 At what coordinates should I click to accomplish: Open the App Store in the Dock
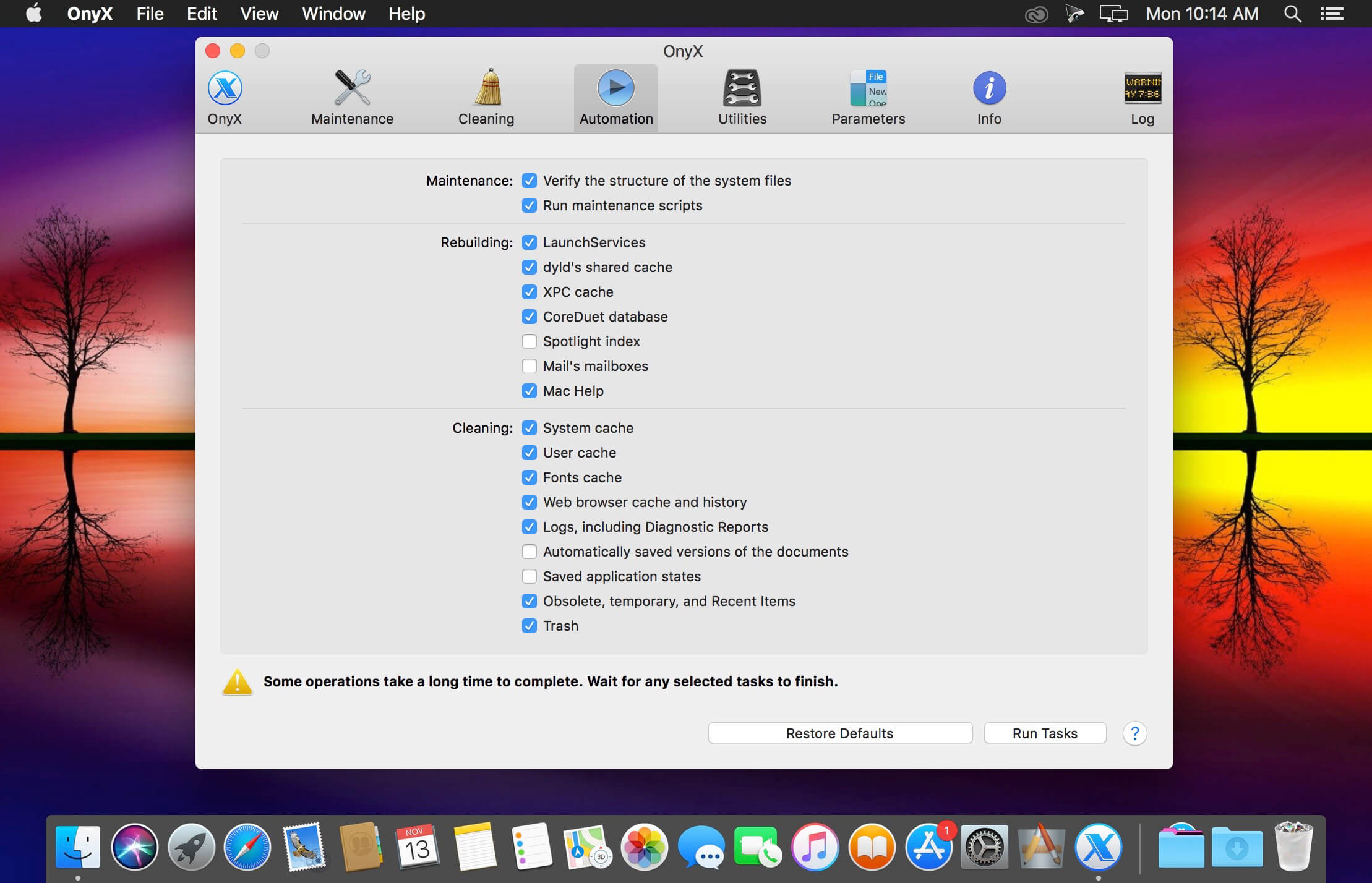tap(928, 847)
